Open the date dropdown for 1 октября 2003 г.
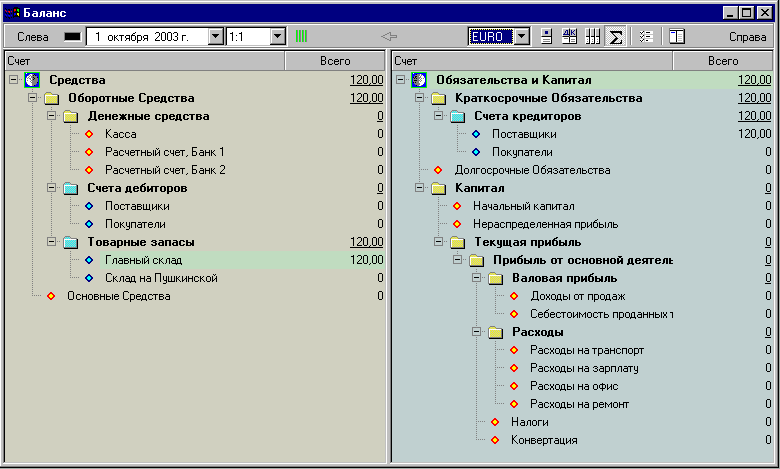780x469 pixels. click(x=216, y=36)
